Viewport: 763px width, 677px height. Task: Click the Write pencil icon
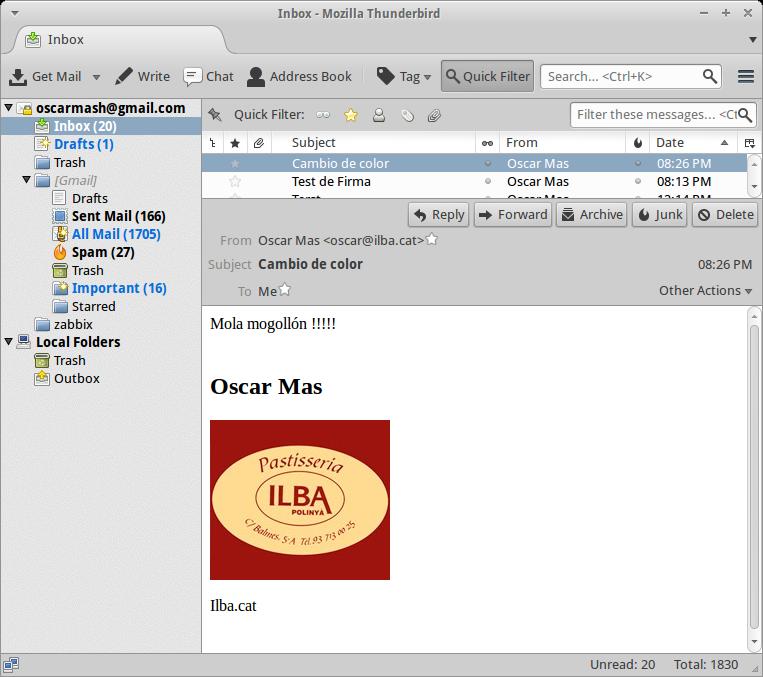click(x=124, y=76)
